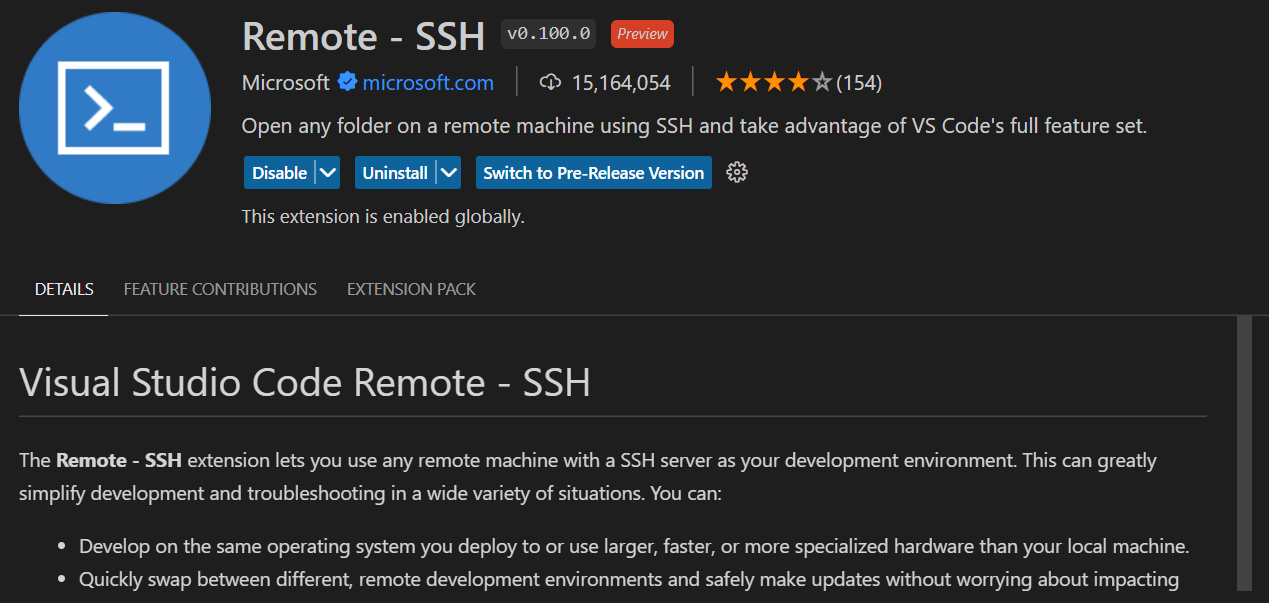Click Switch to Pre-Release Version
The height and width of the screenshot is (603, 1269).
coord(594,172)
